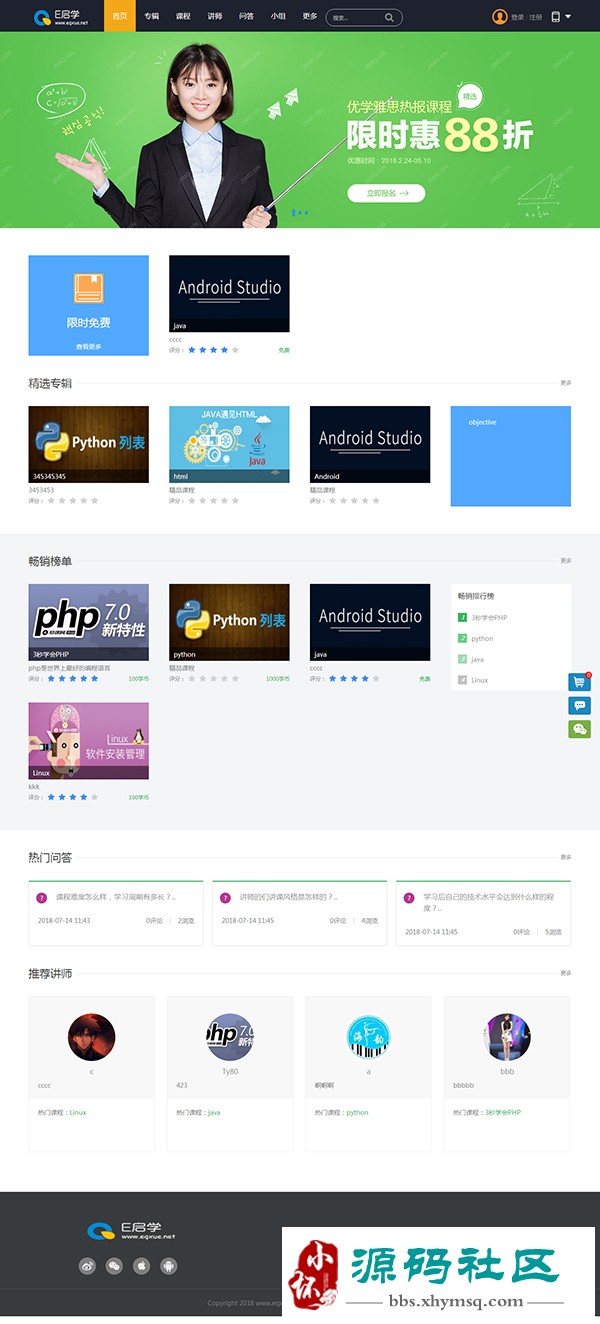Click rank icon next to java in ranking
Image resolution: width=600 pixels, height=1324 pixels.
(x=462, y=659)
